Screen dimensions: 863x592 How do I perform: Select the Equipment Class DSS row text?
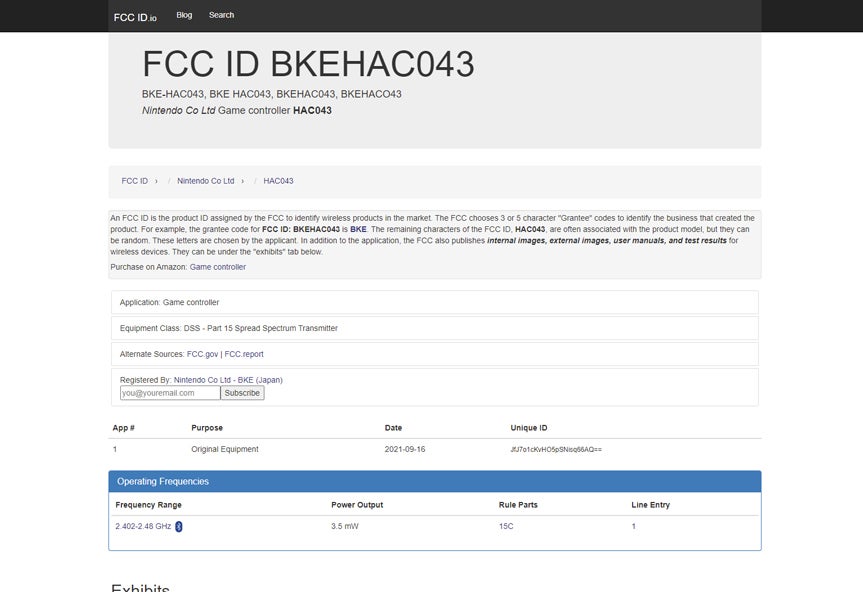[x=228, y=328]
